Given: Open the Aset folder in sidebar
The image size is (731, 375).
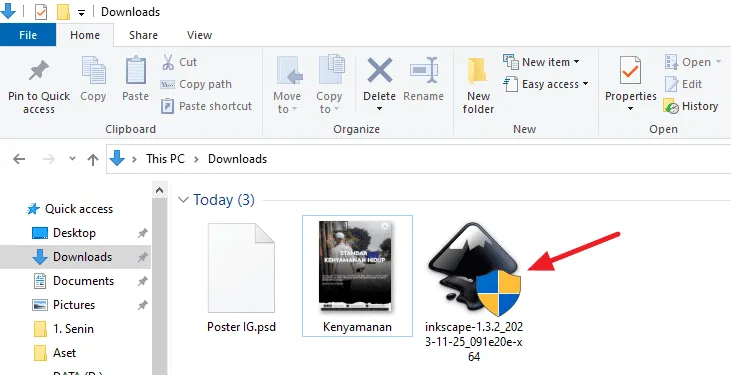Looking at the screenshot, I should click(55, 353).
